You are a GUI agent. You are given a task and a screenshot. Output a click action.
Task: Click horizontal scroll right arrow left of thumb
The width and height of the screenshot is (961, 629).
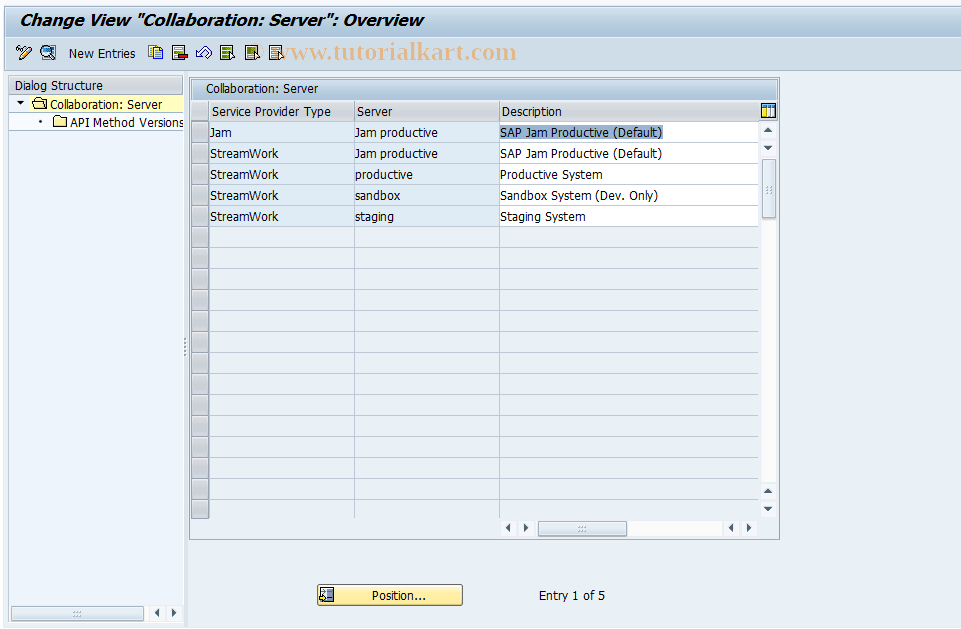pyautogui.click(x=526, y=528)
